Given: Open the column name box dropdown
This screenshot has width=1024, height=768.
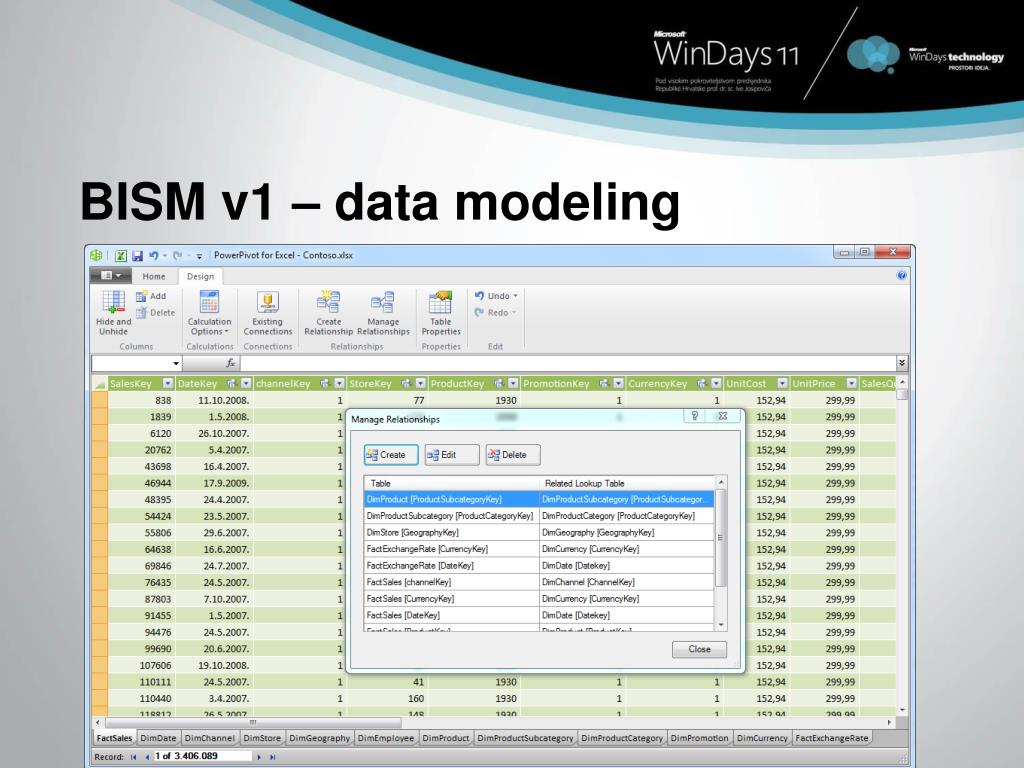Looking at the screenshot, I should [176, 364].
